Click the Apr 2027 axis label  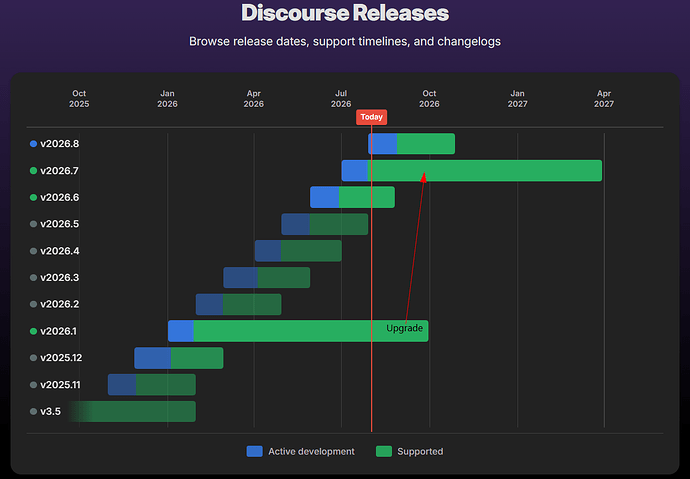click(x=604, y=99)
